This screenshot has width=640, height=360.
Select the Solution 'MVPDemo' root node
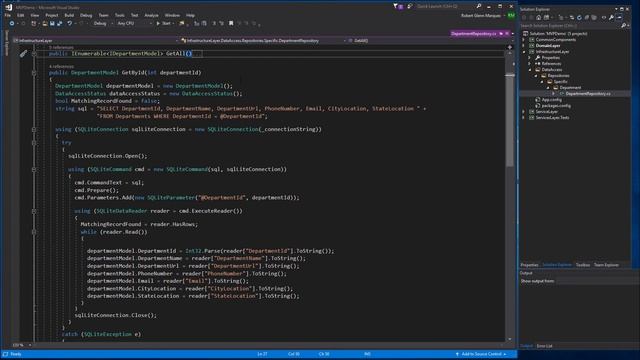[x=558, y=33]
